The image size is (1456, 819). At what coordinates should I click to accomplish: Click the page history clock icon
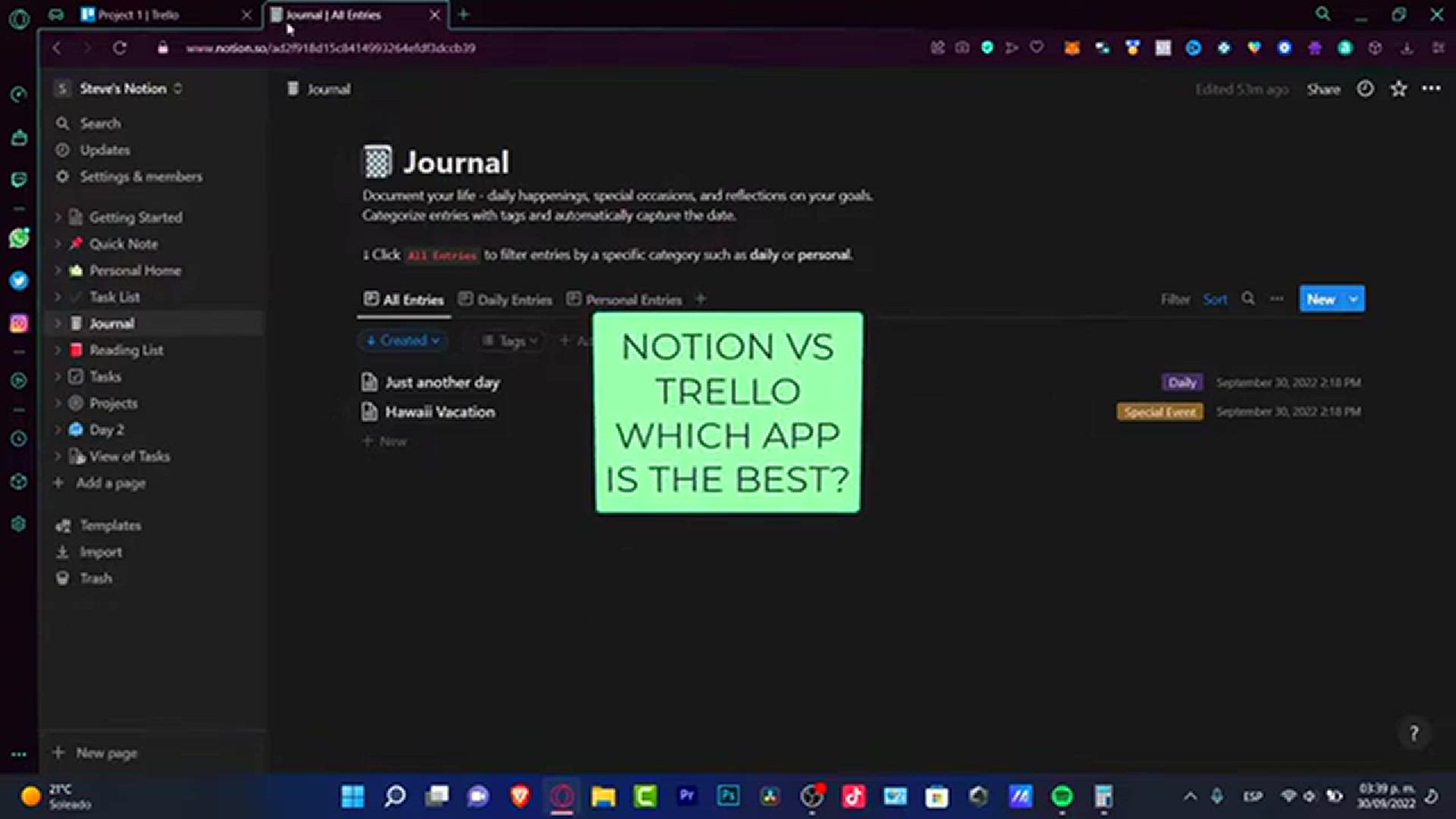point(1365,89)
